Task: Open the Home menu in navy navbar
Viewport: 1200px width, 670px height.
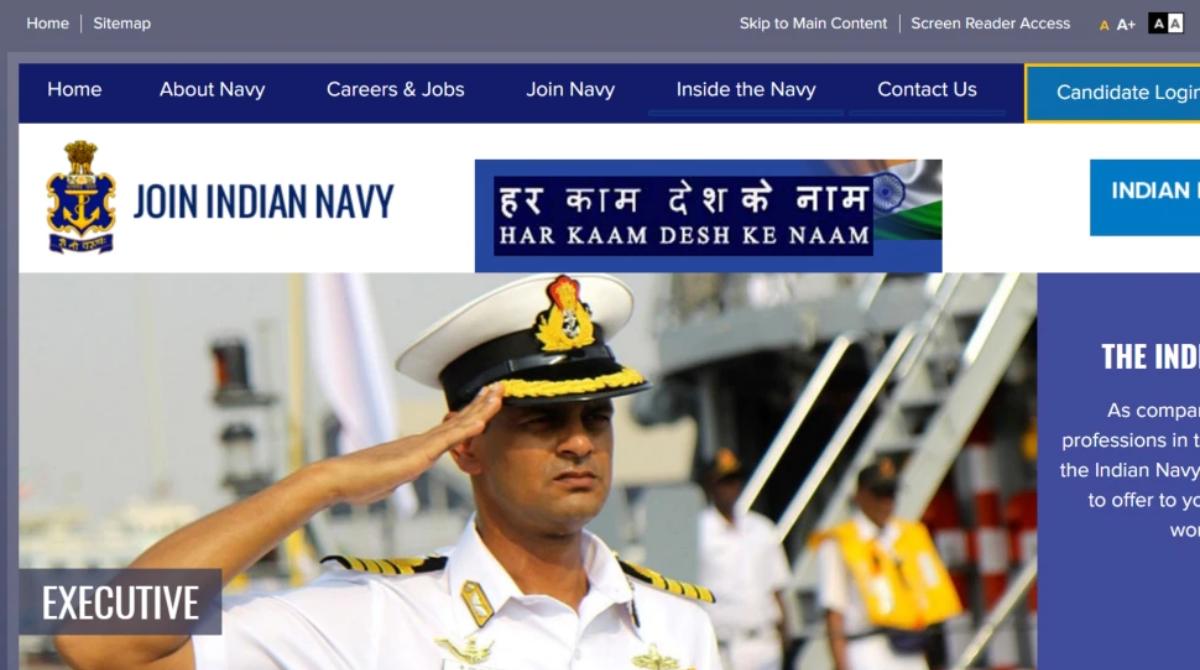Action: pyautogui.click(x=74, y=89)
